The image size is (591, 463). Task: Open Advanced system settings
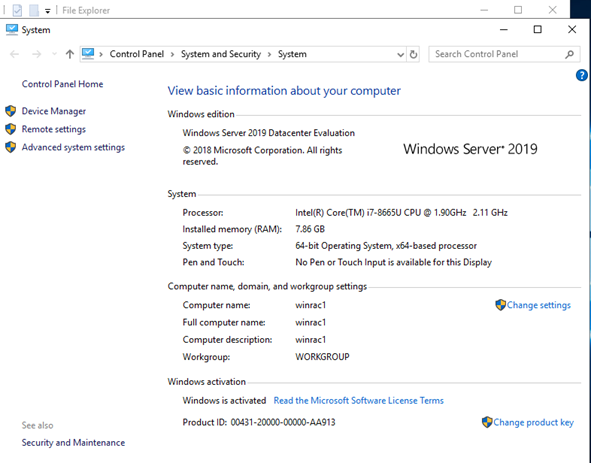73,147
